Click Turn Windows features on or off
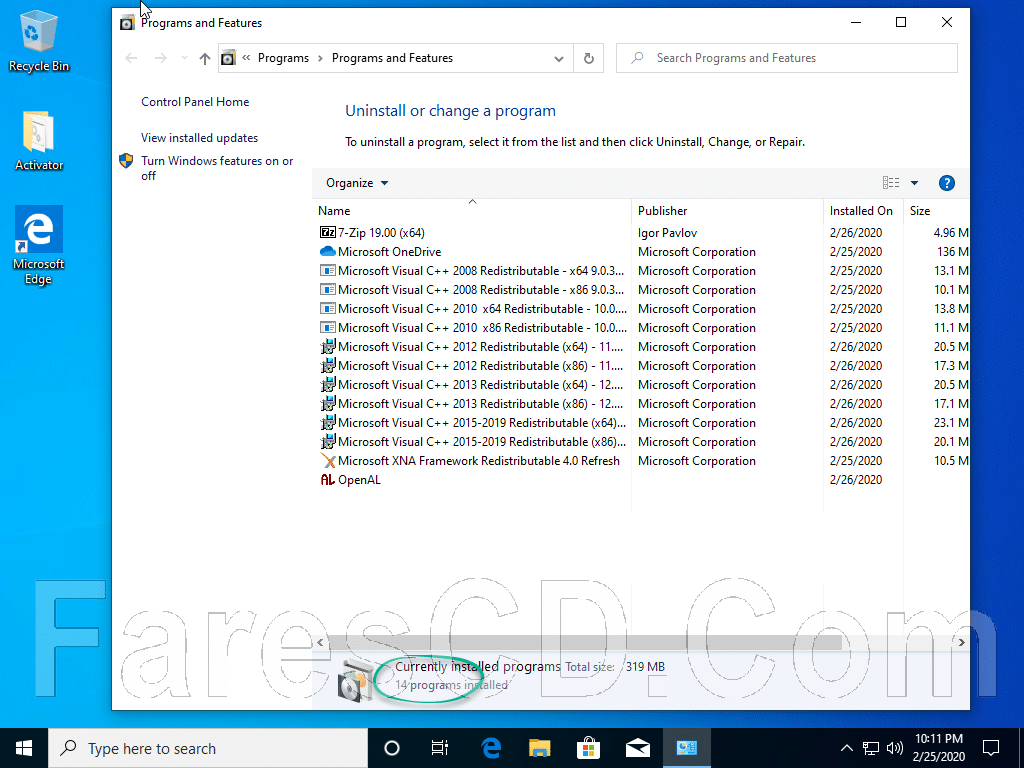The width and height of the screenshot is (1024, 768). [x=217, y=168]
